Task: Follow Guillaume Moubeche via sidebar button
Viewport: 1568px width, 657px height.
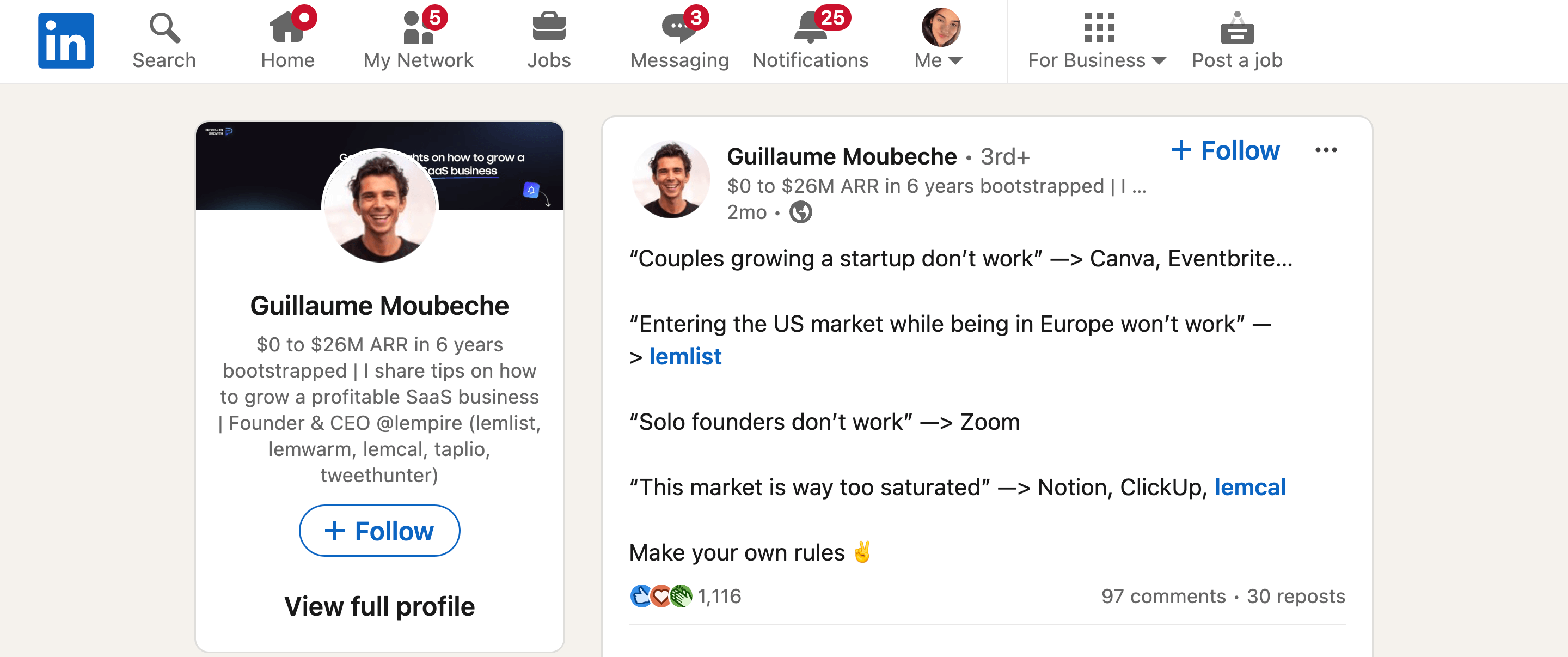Action: 380,530
